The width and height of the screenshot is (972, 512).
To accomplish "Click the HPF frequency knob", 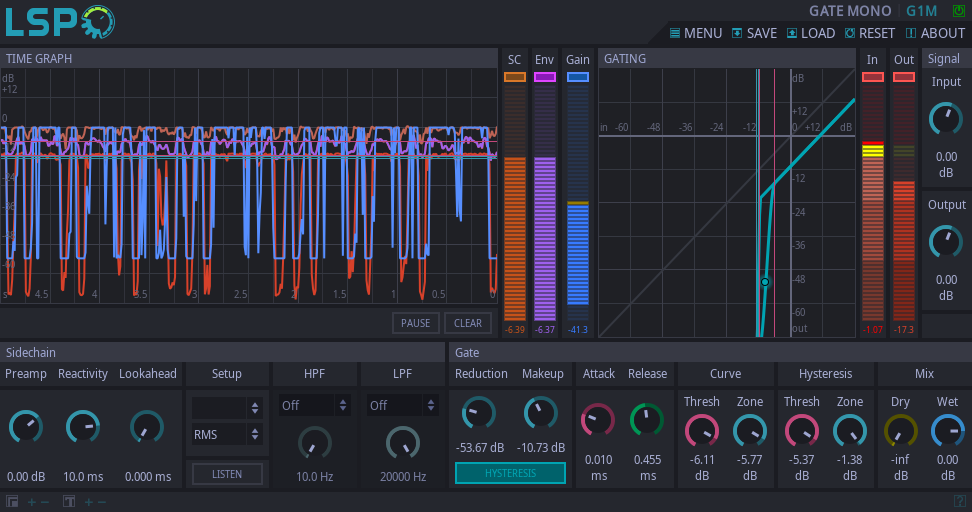I will coord(315,443).
